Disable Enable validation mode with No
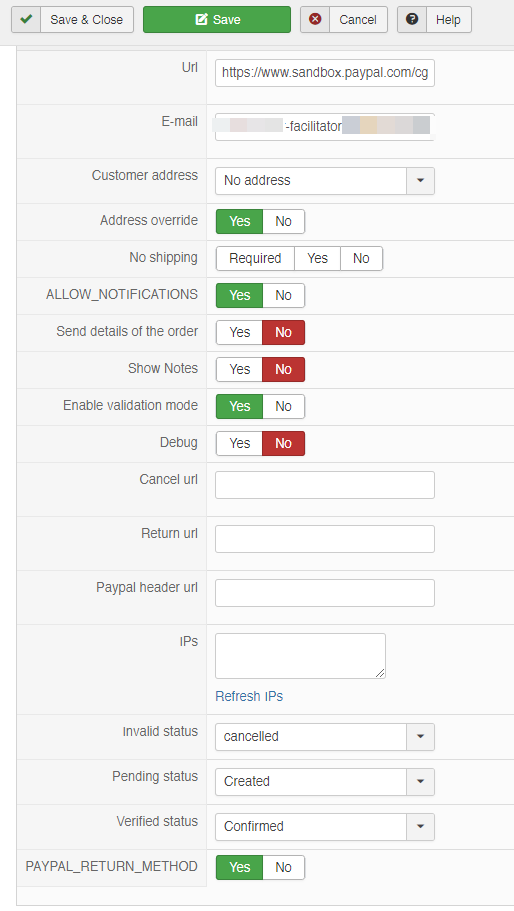This screenshot has width=514, height=911. coord(283,406)
